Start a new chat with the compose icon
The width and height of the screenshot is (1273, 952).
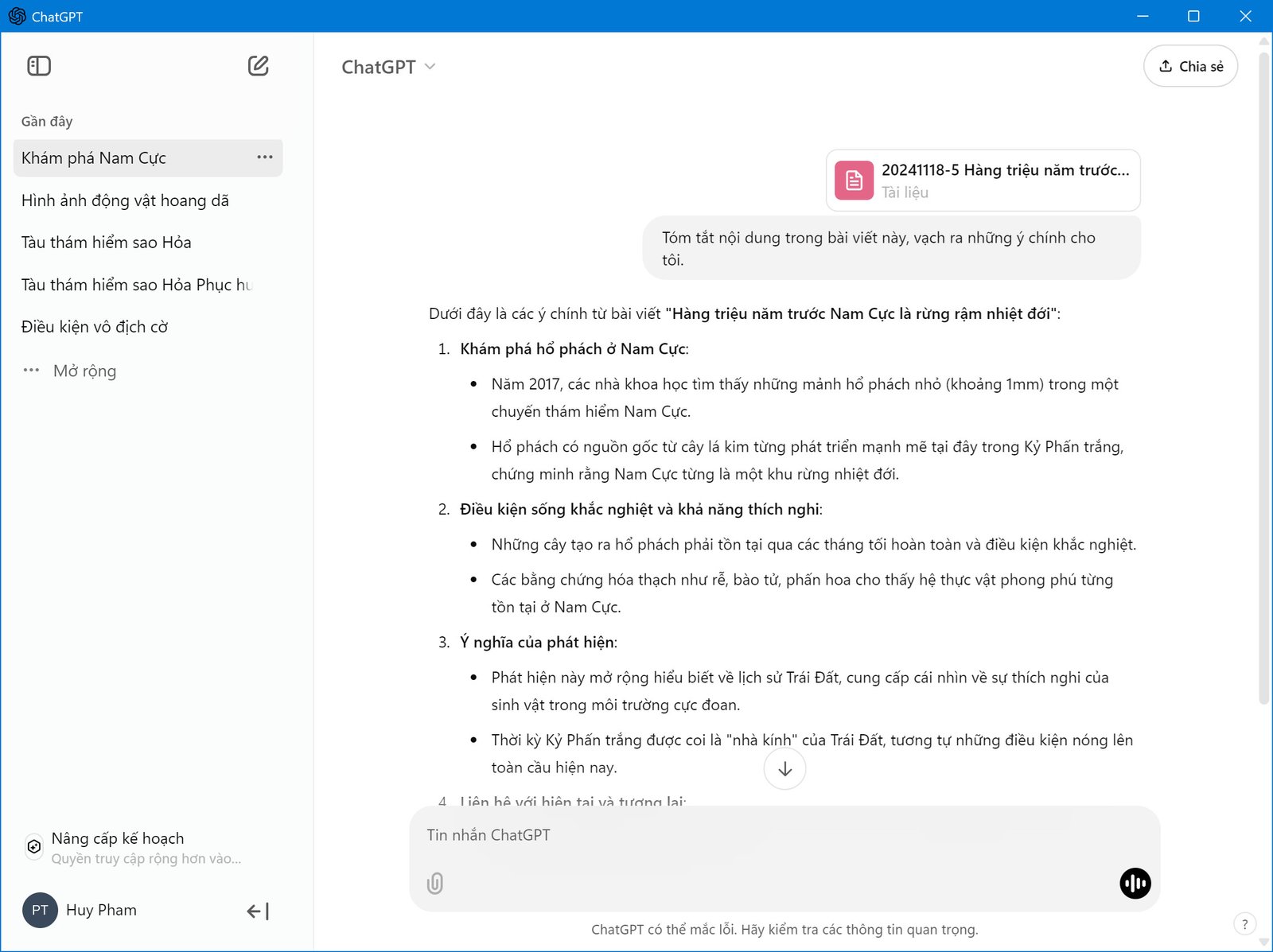(x=257, y=66)
